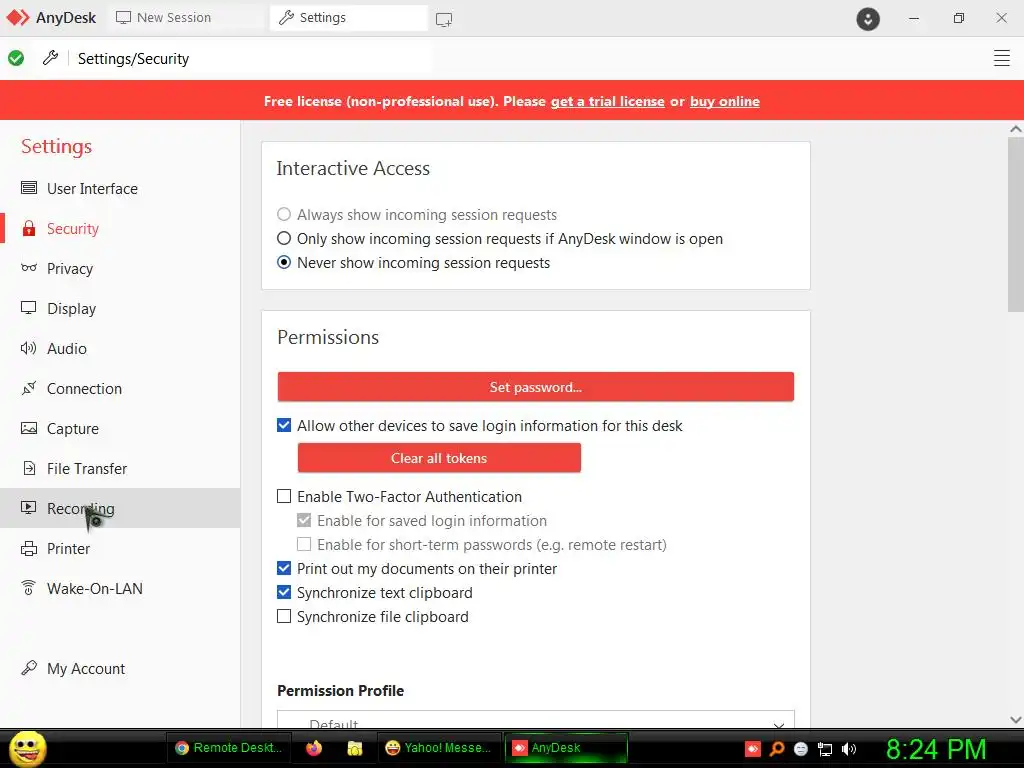The height and width of the screenshot is (768, 1024).
Task: Click the Audio speaker icon in sidebar
Action: point(29,348)
